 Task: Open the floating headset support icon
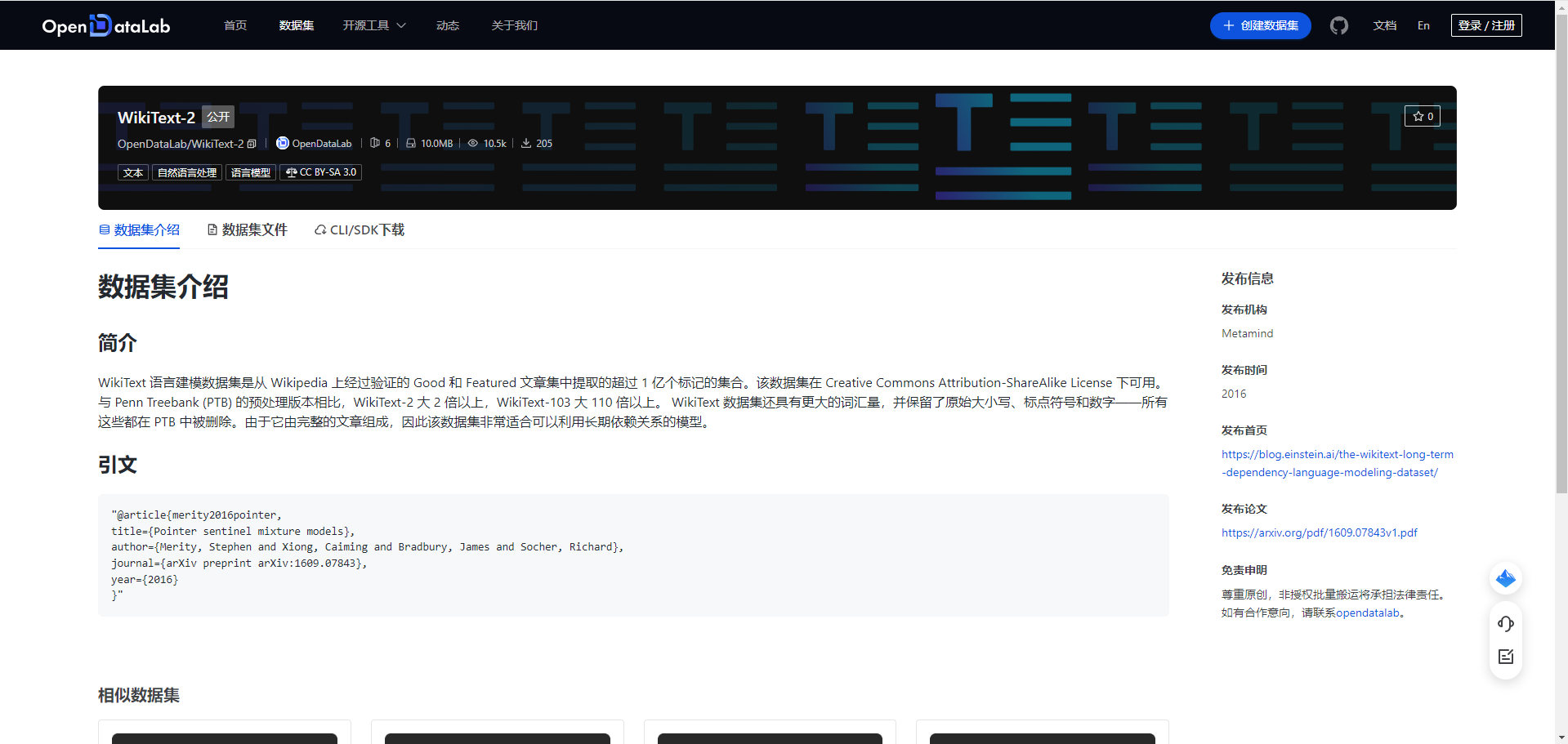pos(1506,623)
